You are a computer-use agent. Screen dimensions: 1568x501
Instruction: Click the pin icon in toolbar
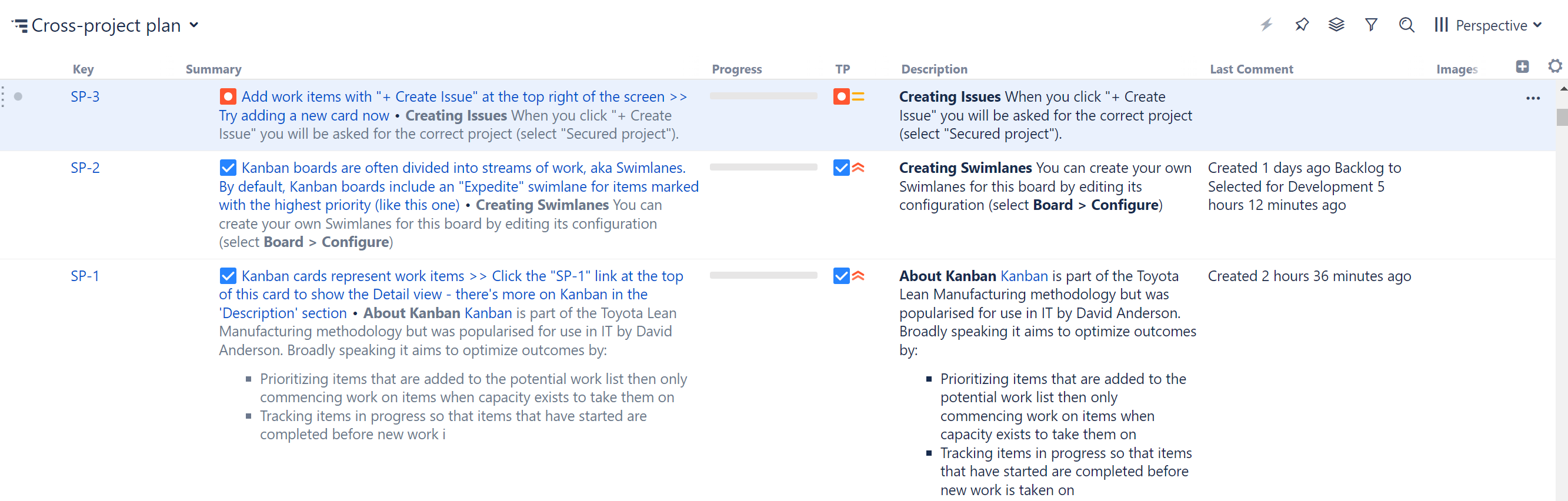point(1302,25)
